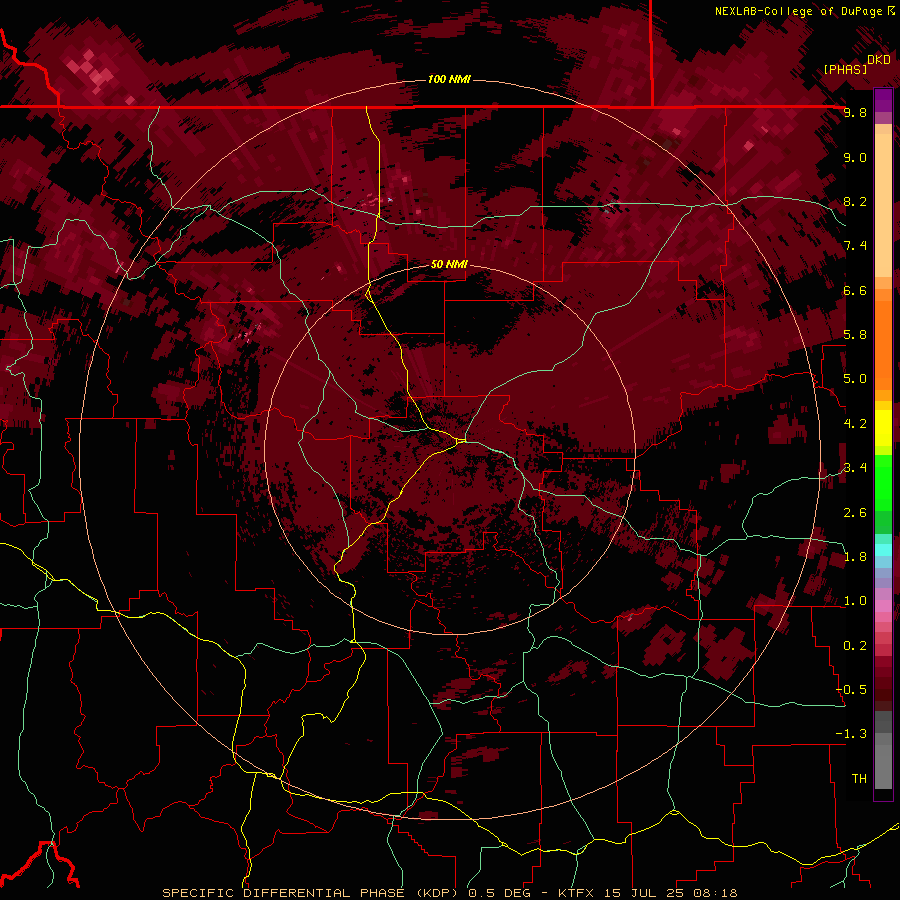Click the 0.2 value on color scale

point(855,646)
